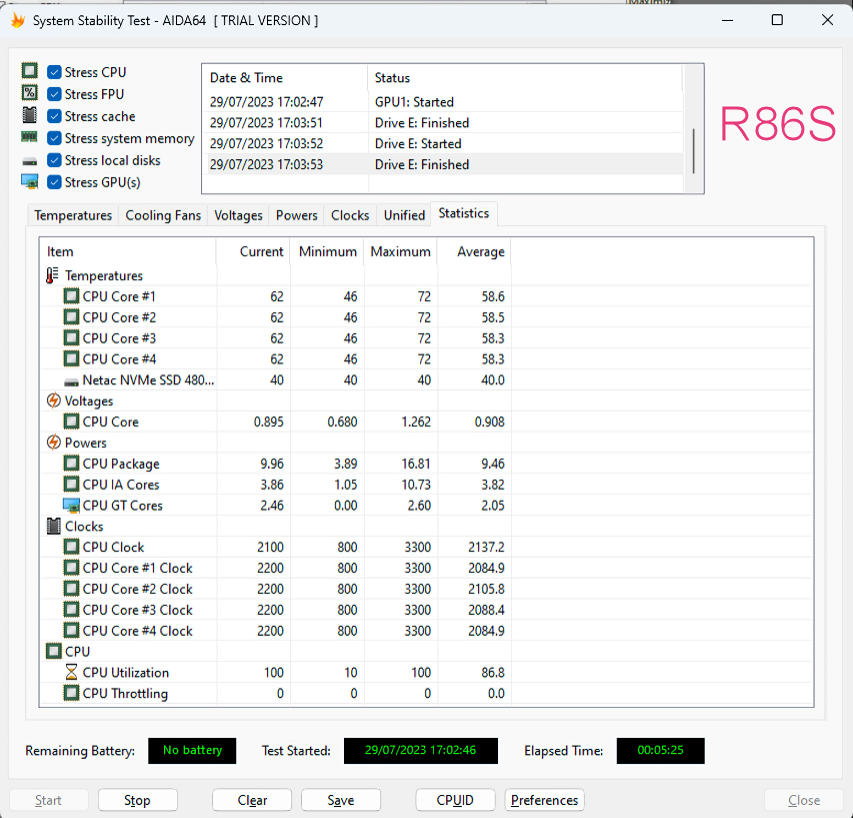Image resolution: width=853 pixels, height=818 pixels.
Task: Click the lightning icon of Powers group
Action: (x=53, y=443)
